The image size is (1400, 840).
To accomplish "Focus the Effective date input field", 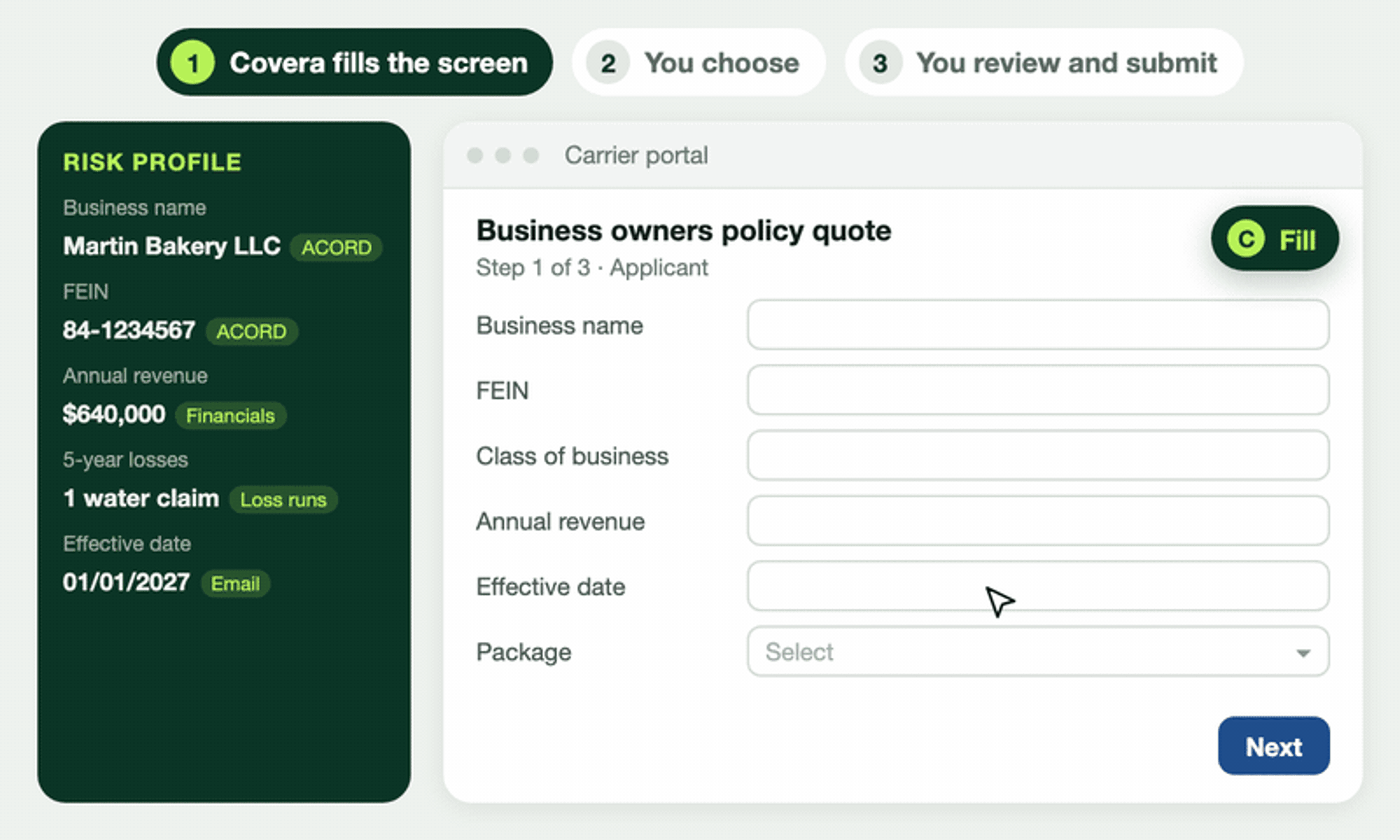I will [1038, 586].
